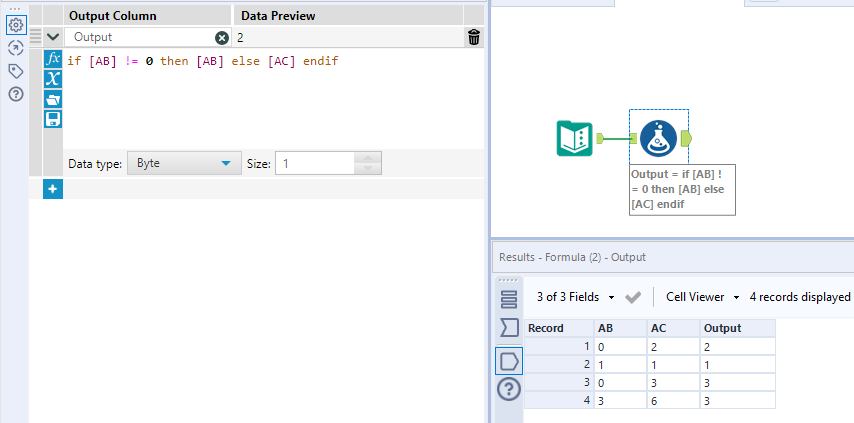Open saved expressions folder icon
Screen dimensions: 854x423
click(53, 99)
